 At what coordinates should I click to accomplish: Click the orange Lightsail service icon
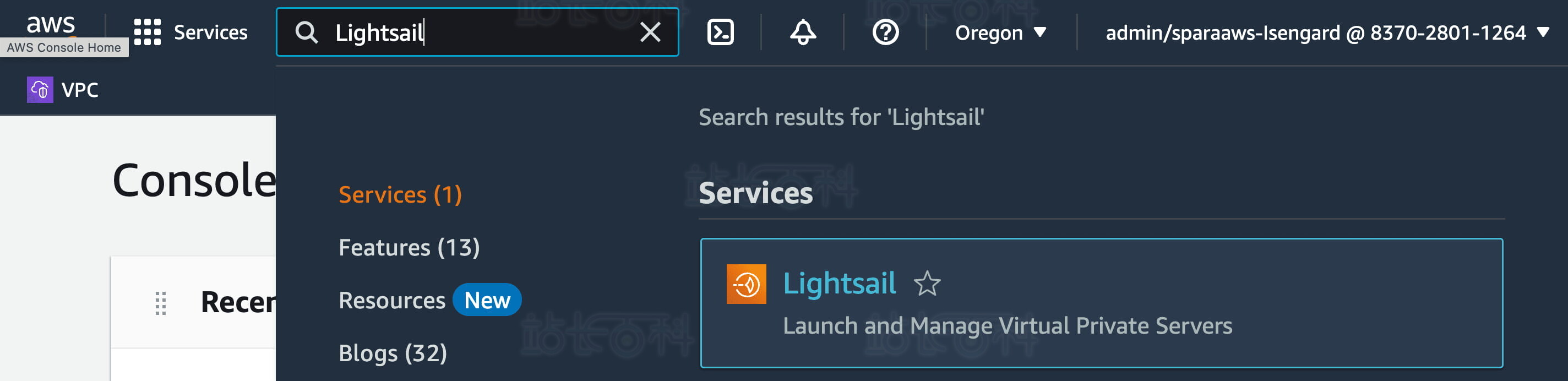click(745, 284)
